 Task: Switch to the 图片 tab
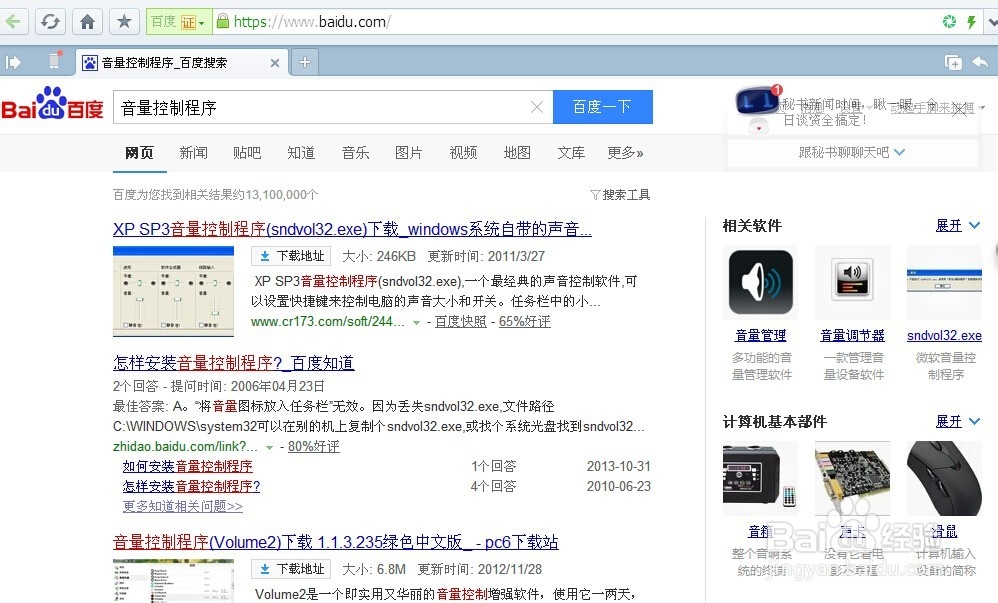pos(409,153)
